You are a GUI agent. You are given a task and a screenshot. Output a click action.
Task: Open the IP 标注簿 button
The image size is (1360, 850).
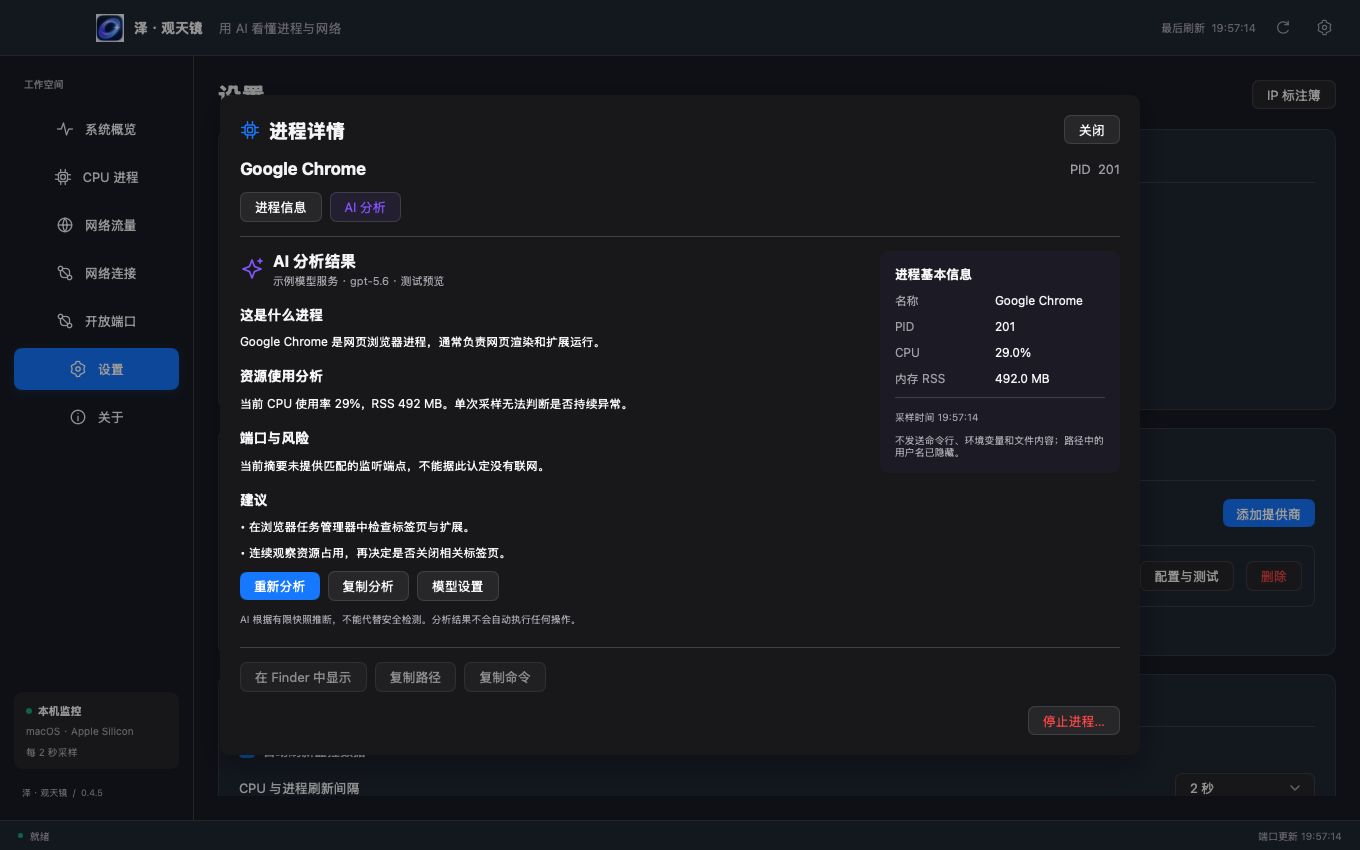(x=1294, y=95)
